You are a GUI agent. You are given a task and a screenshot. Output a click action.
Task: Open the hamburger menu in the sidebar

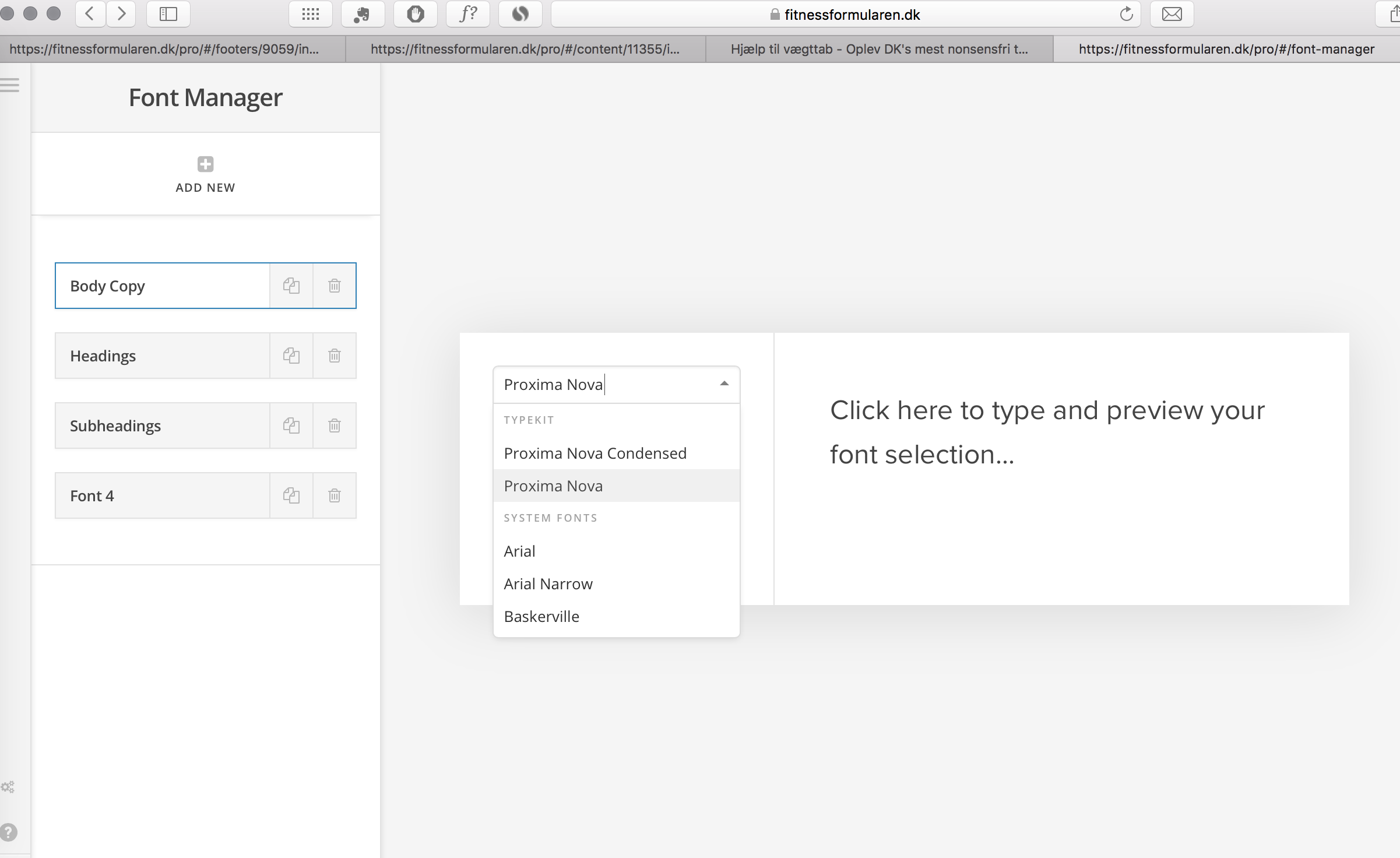9,85
